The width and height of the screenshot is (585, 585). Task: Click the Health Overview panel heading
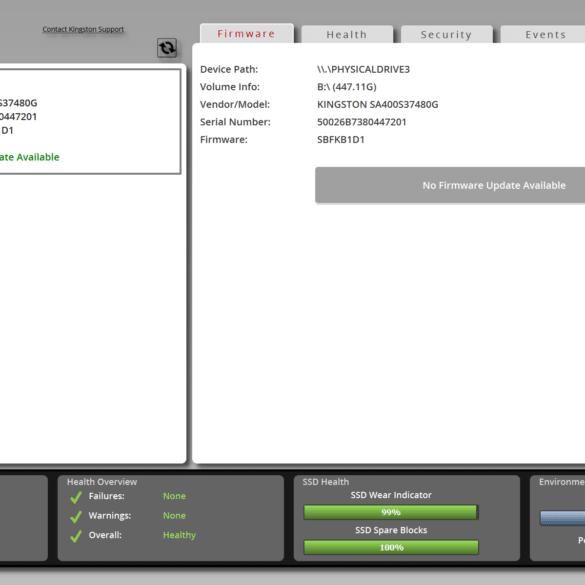[102, 482]
